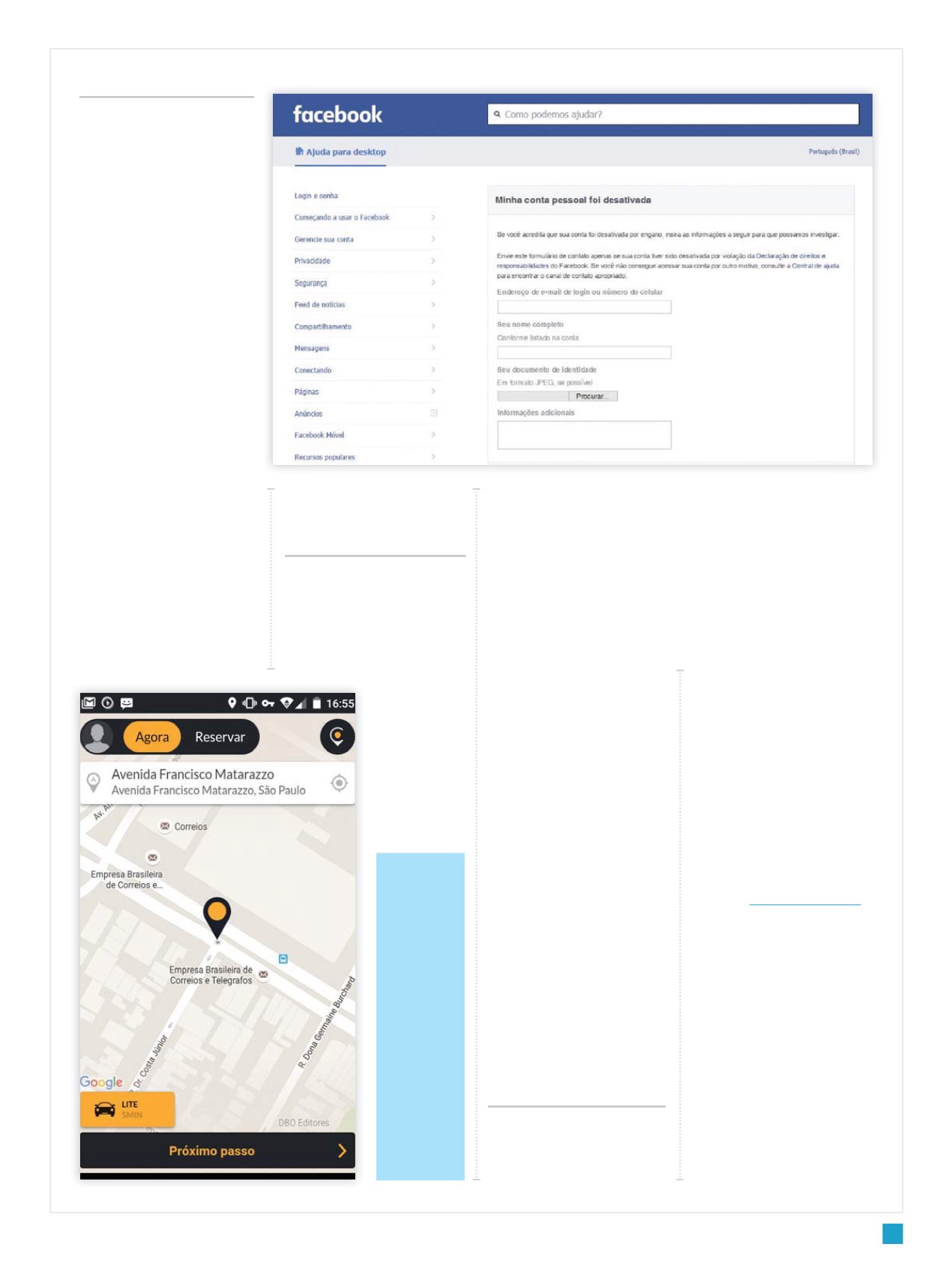Click the Informações adicionais text area
The height and width of the screenshot is (1277, 952).
coord(584,435)
